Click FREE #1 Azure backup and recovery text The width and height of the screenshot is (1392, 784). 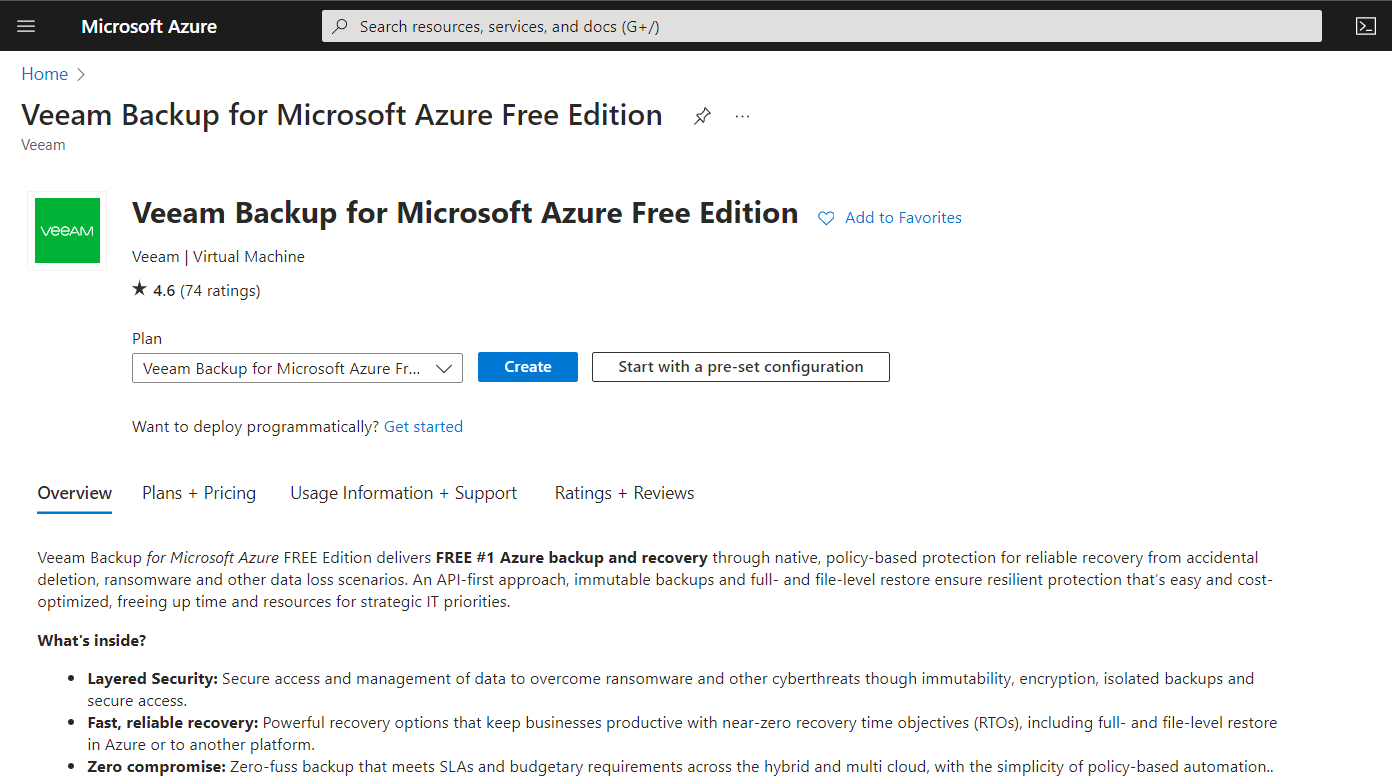click(571, 558)
